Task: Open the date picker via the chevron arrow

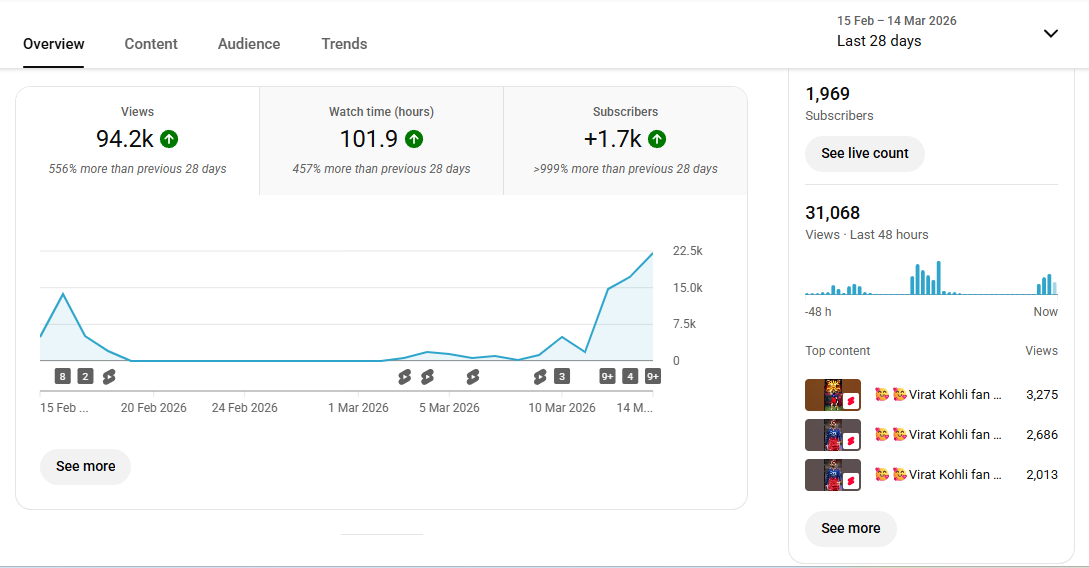Action: (1050, 33)
